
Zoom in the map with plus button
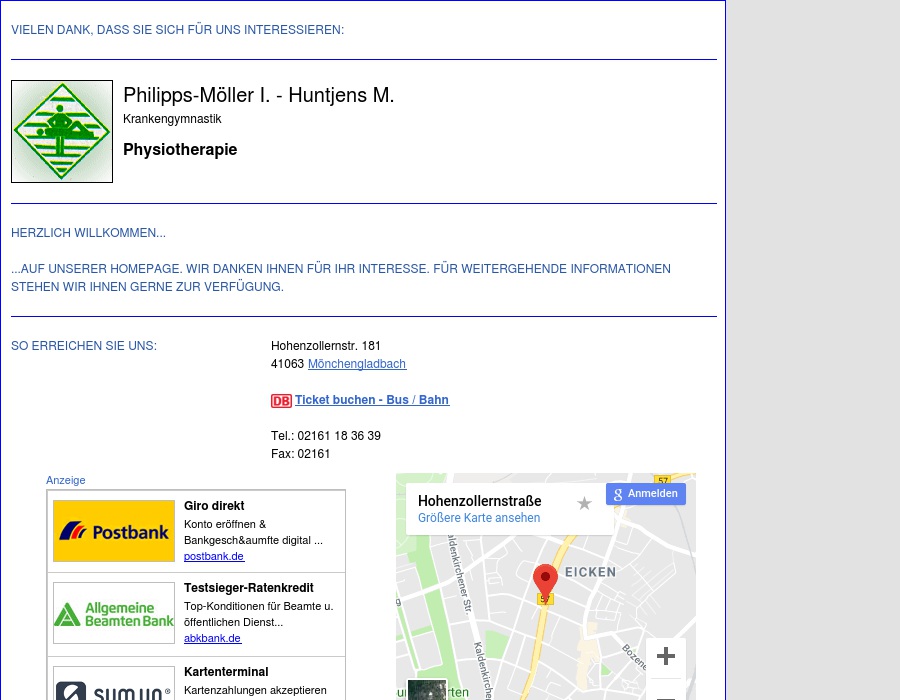(x=665, y=657)
